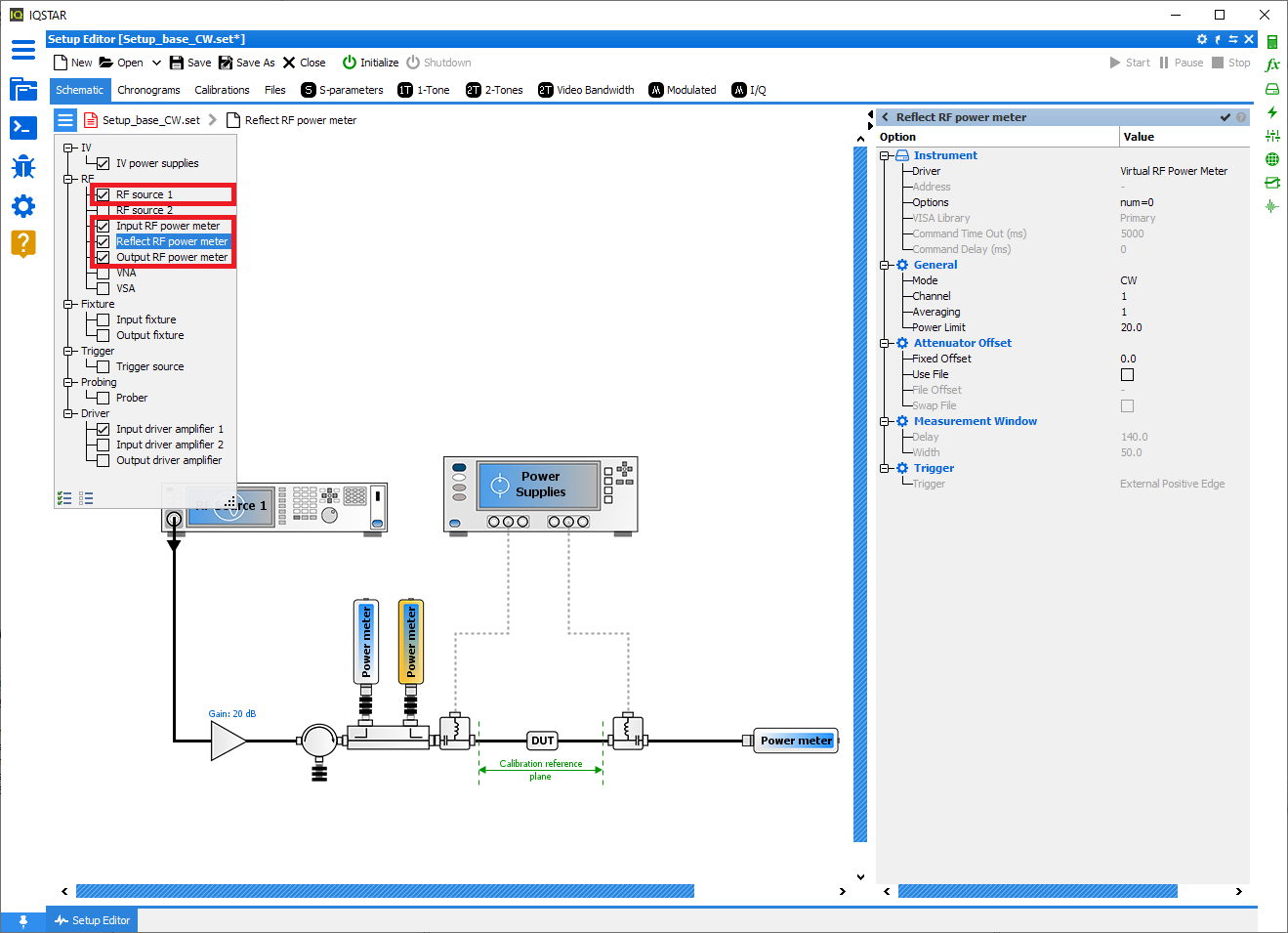Viewport: 1288px width, 933px height.
Task: Collapse the Driver tree node
Action: [x=68, y=414]
